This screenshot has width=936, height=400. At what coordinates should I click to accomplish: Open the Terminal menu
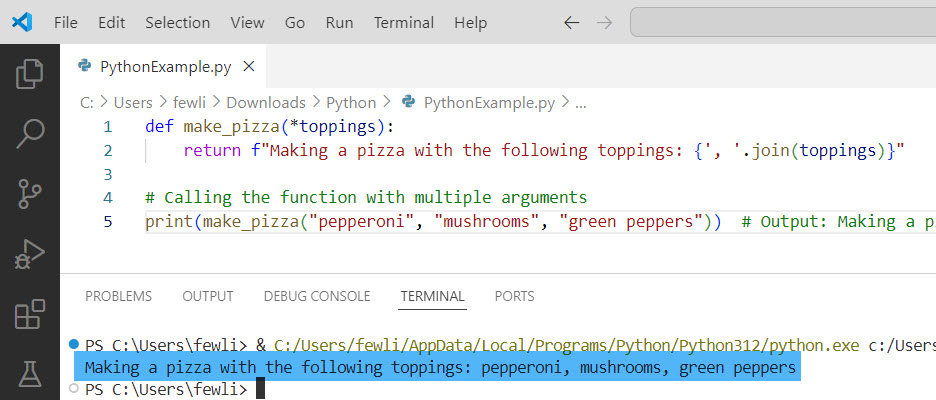[x=404, y=23]
